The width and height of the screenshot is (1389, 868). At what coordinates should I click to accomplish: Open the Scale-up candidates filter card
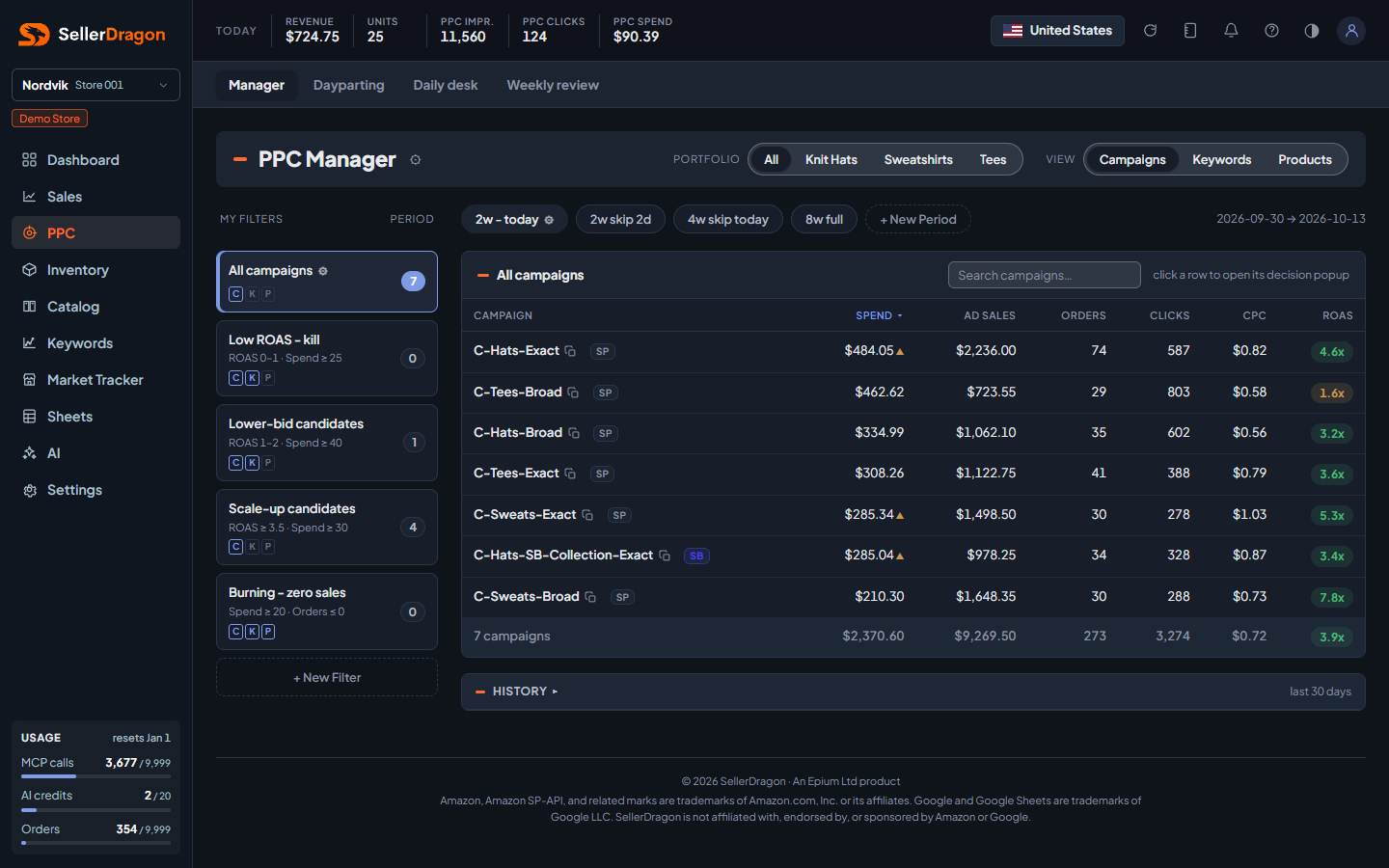click(x=327, y=528)
